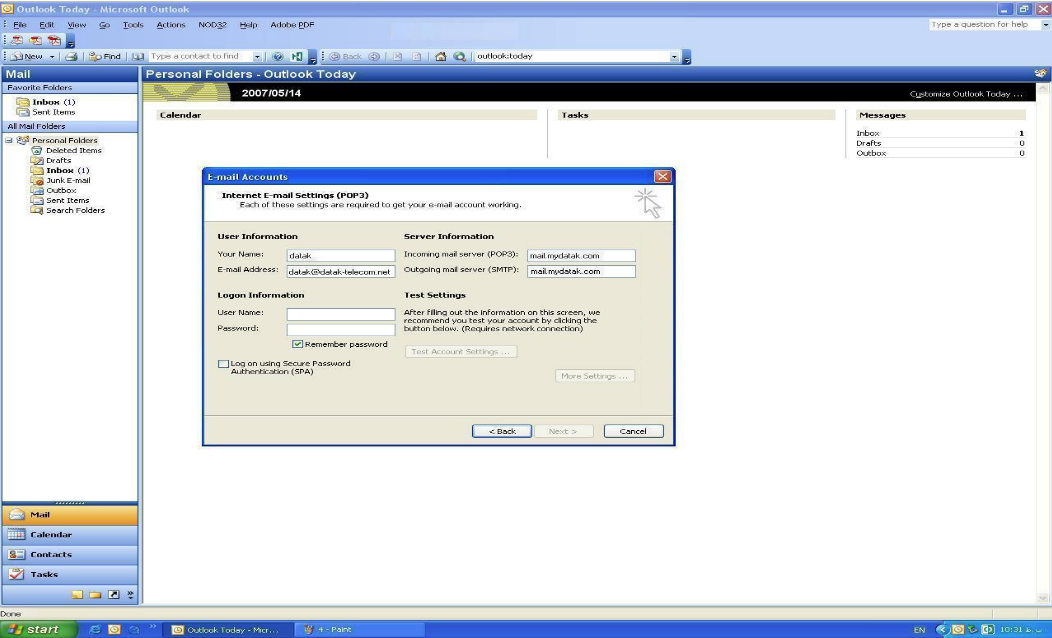The image size is (1052, 638).
Task: Switch to the Calendar pane button
Action: click(x=70, y=535)
